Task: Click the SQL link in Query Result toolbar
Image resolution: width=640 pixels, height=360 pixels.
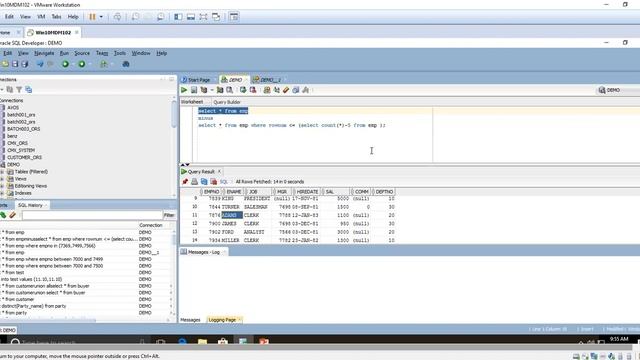Action: point(223,182)
